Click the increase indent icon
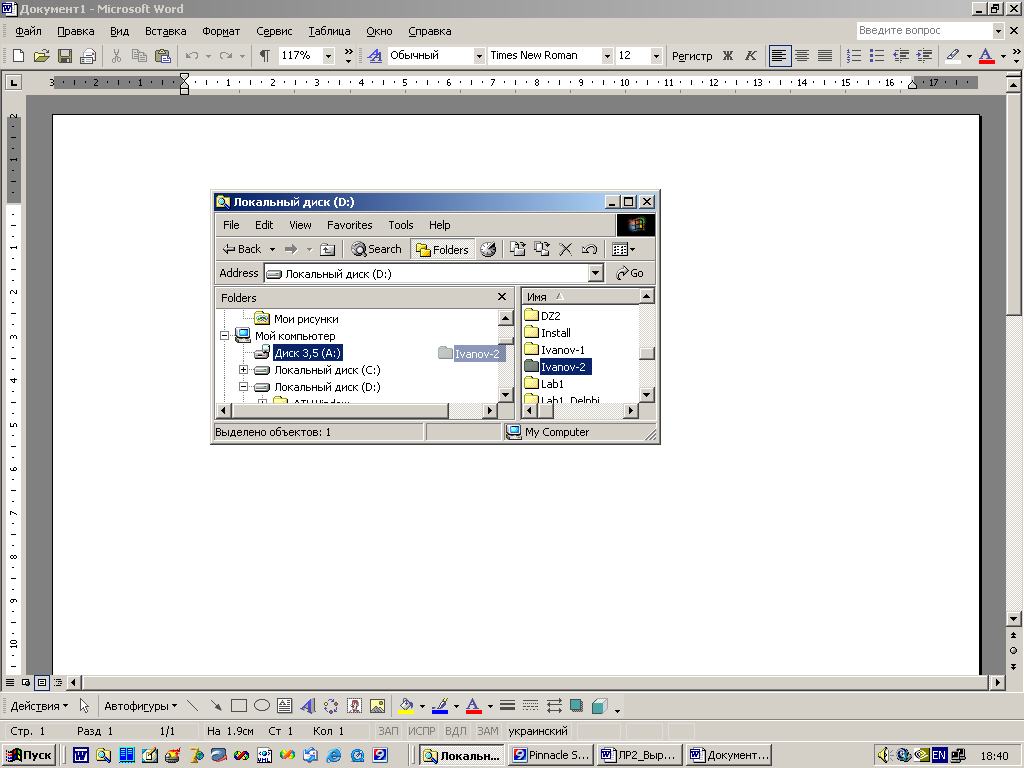This screenshot has height=768, width=1024. [x=924, y=56]
